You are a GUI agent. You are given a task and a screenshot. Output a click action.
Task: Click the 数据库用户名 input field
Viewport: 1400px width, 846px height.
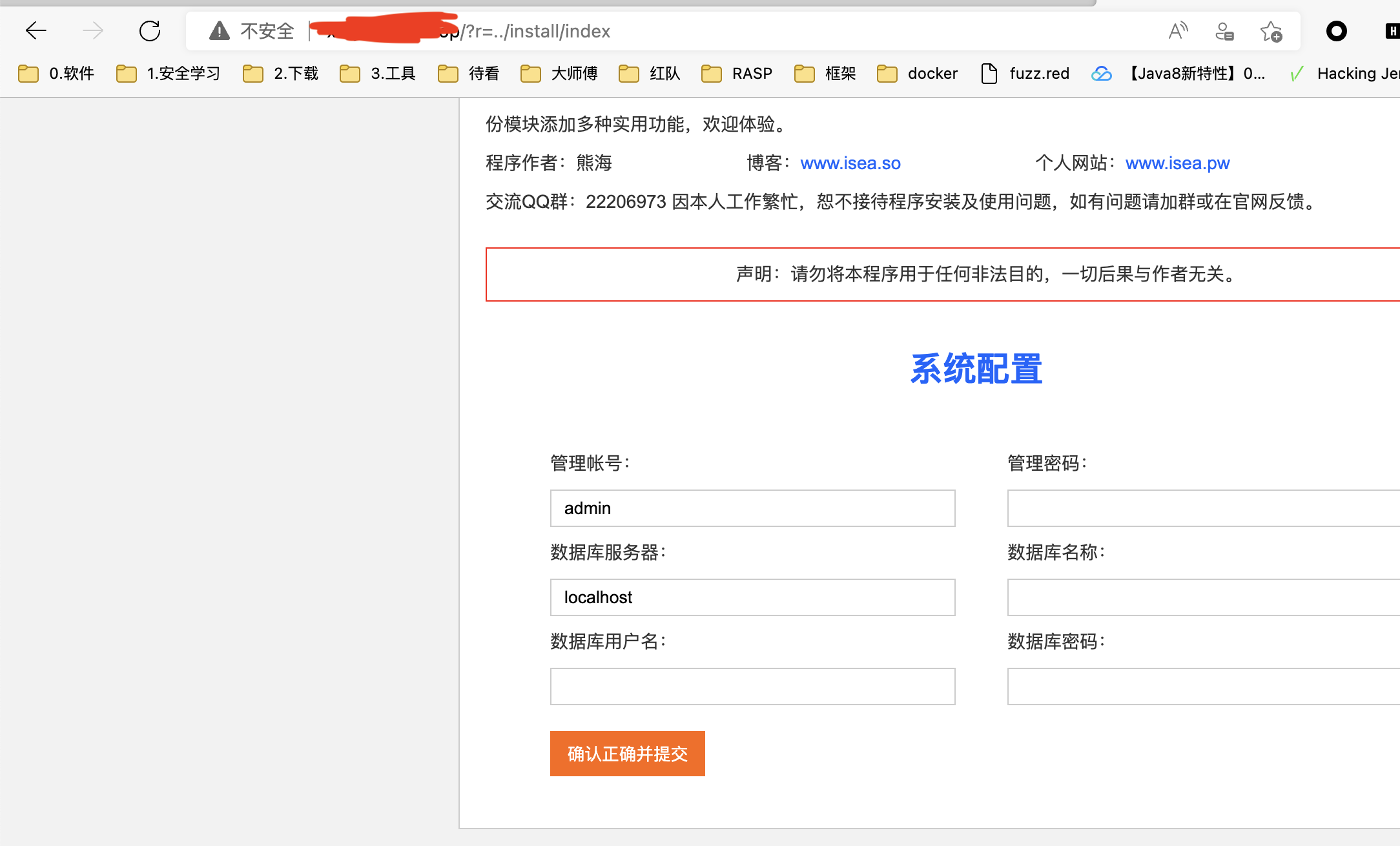(752, 686)
